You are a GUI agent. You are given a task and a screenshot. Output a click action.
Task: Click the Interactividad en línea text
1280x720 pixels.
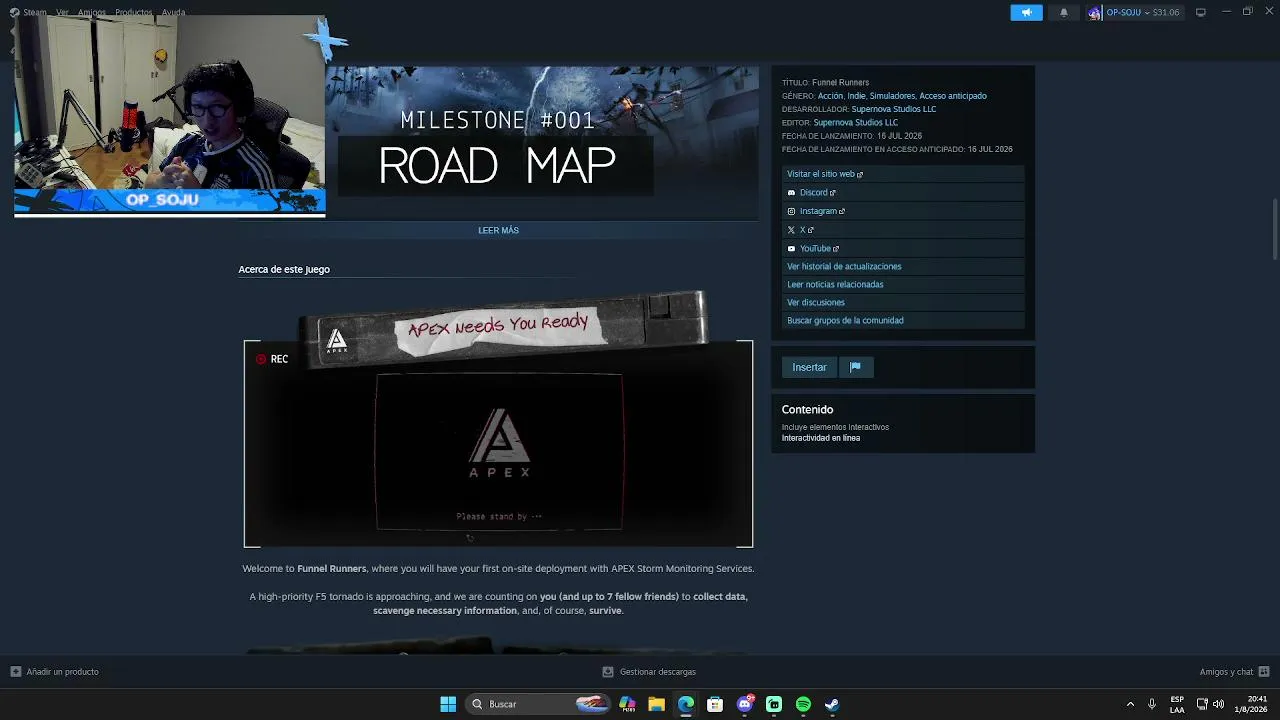tap(820, 438)
